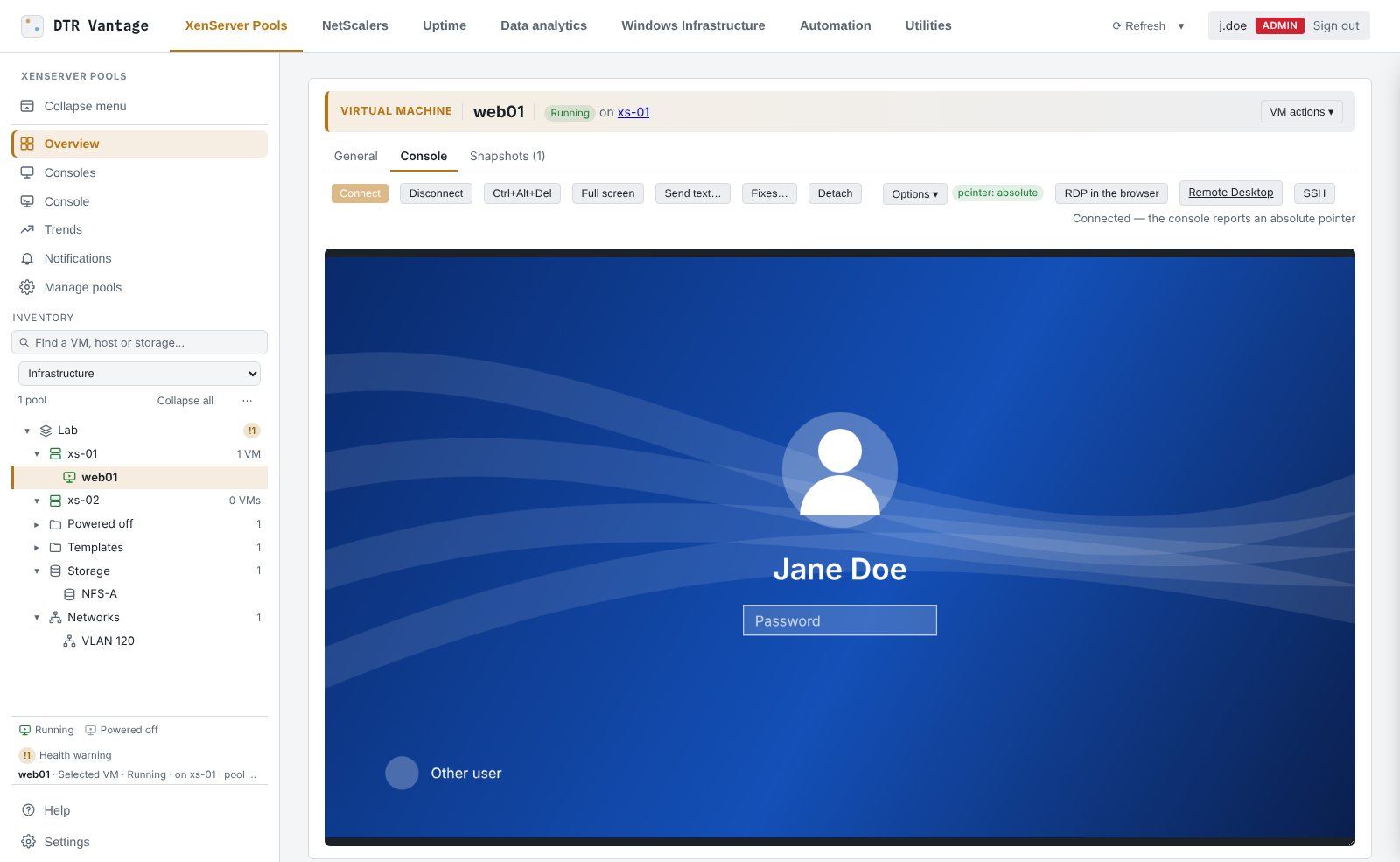Viewport: 1400px width, 862px height.
Task: Click the xs-01 host server icon
Action: tap(55, 454)
